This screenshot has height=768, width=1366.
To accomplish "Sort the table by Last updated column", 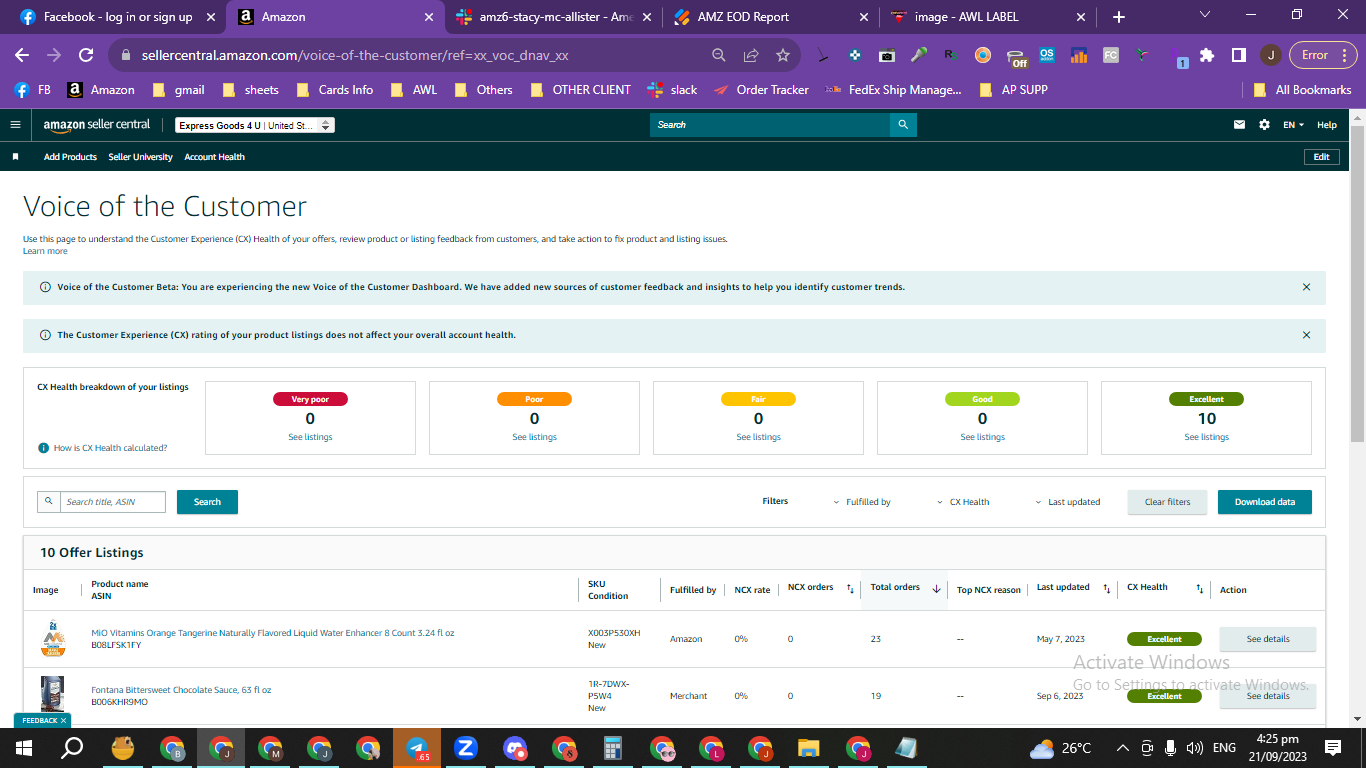I will 1107,589.
